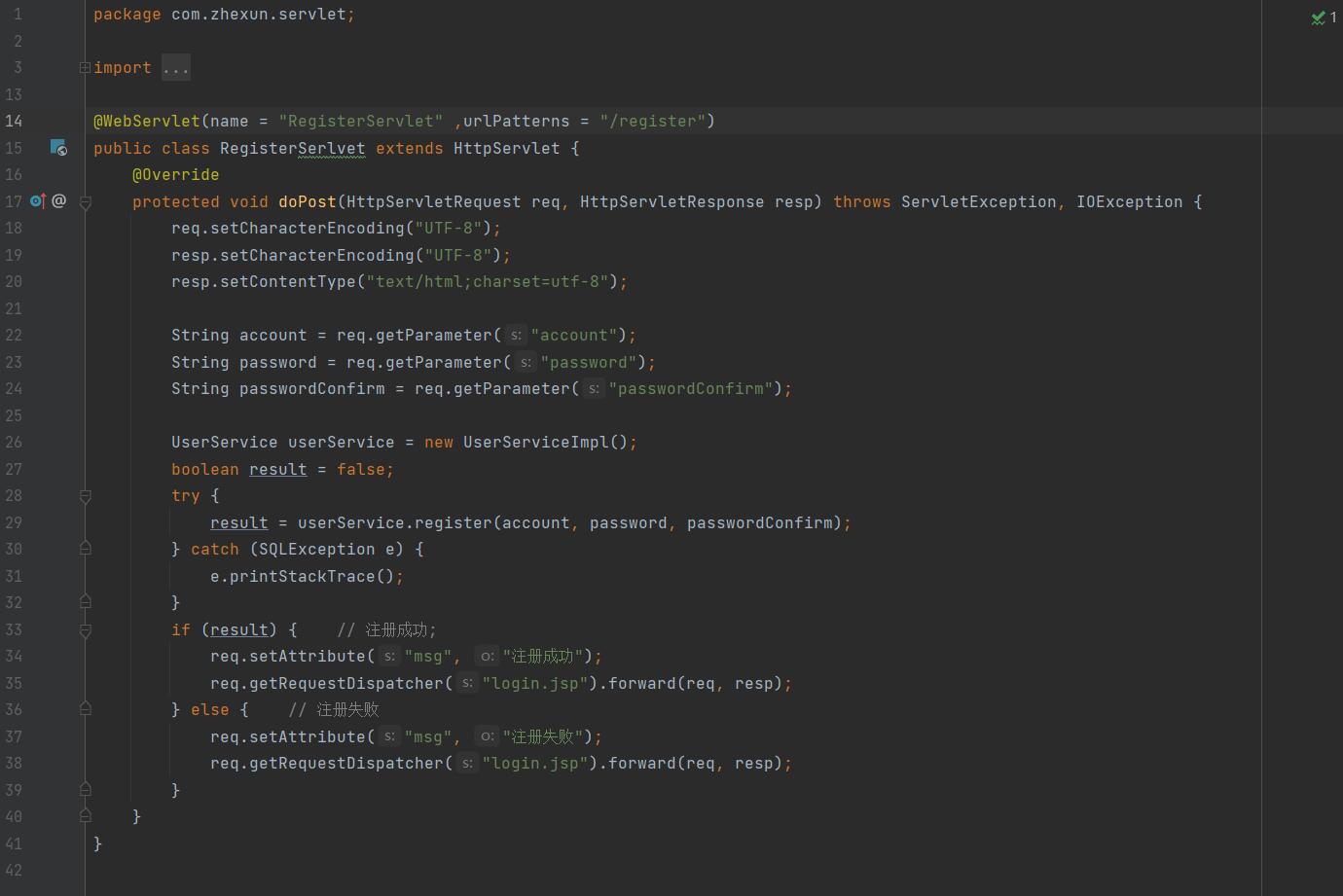Viewport: 1343px width, 896px height.
Task: Click the @WebServlet annotation
Action: point(147,122)
